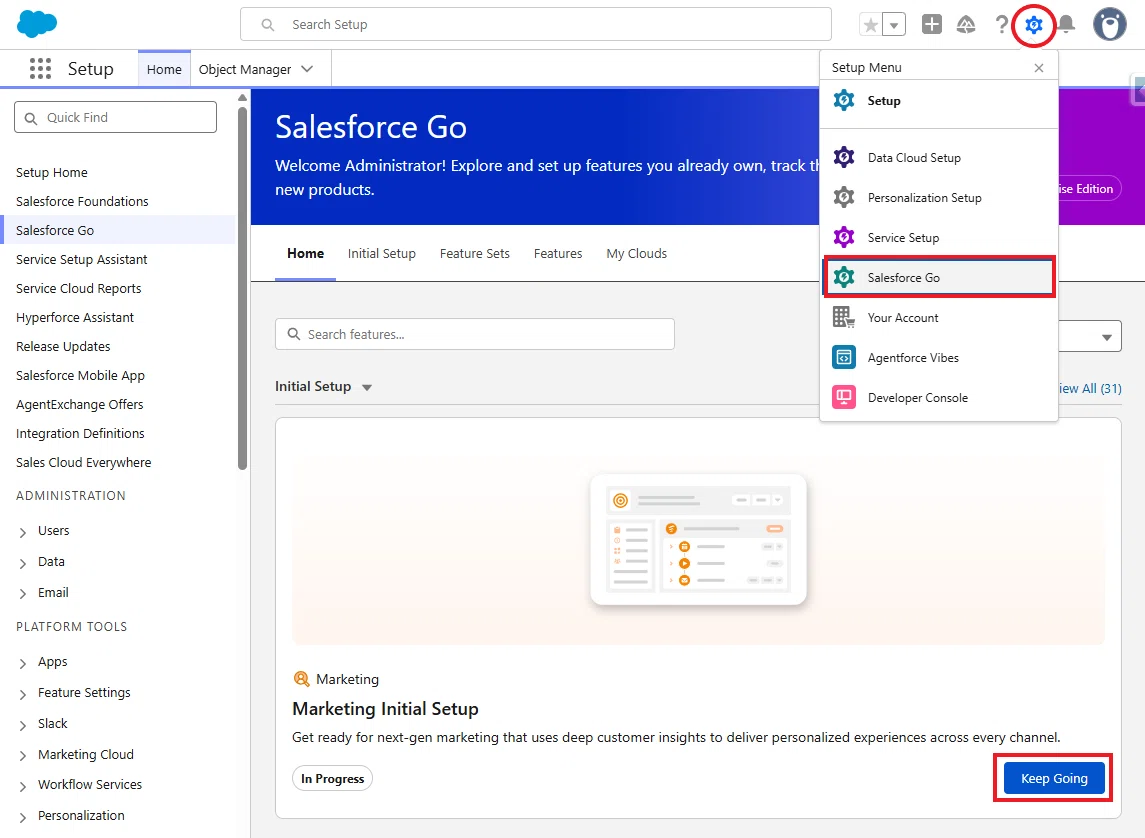Open the App Launcher dots grid

click(x=40, y=69)
